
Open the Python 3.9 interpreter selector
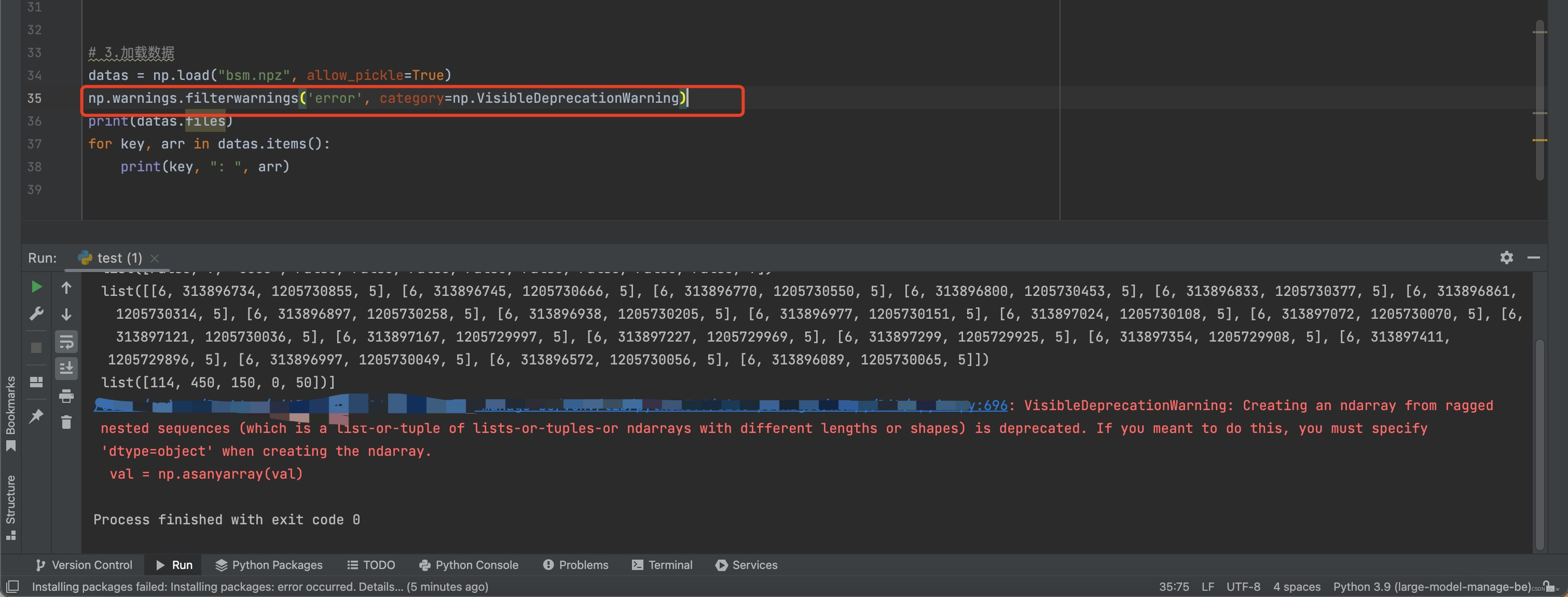[x=1431, y=587]
